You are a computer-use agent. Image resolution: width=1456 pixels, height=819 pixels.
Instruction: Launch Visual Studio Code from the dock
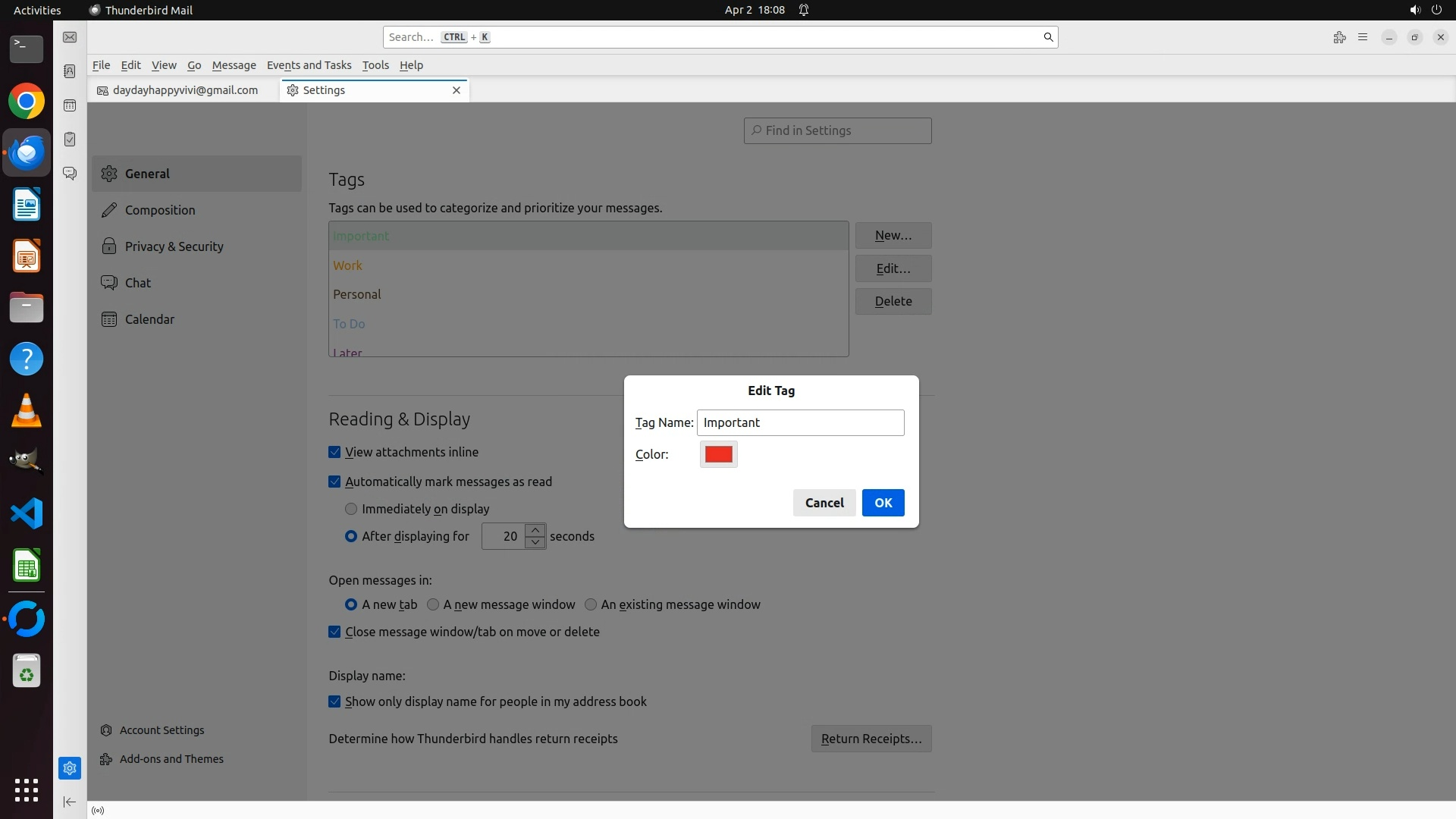27,514
